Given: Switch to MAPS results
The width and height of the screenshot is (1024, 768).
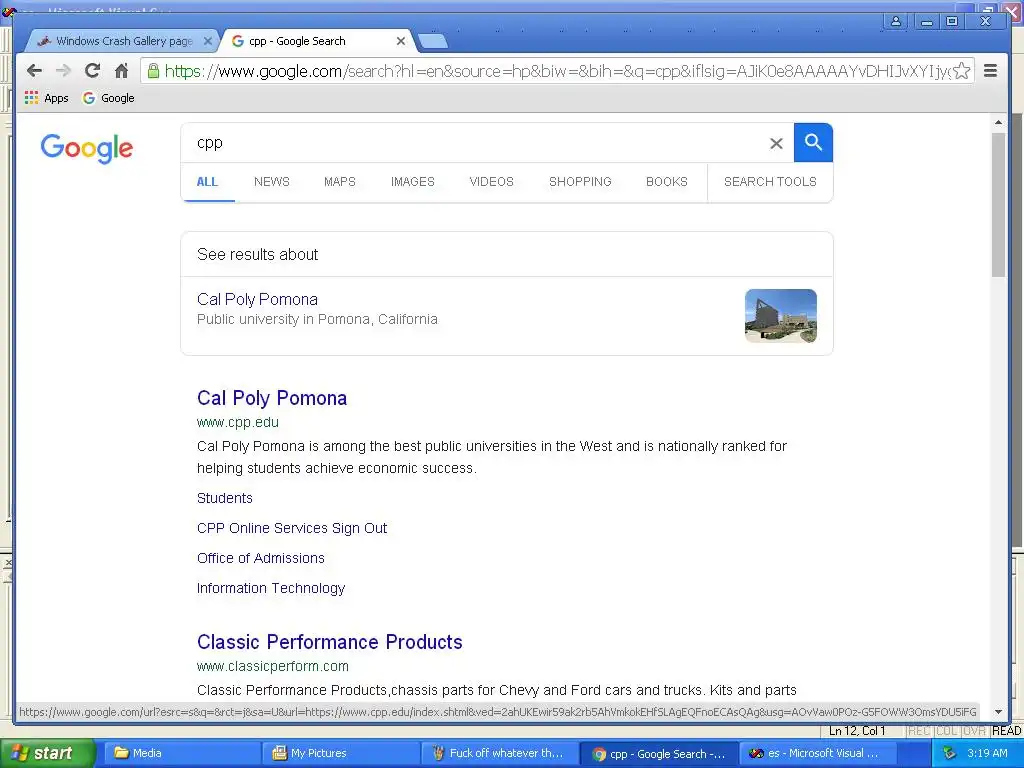Looking at the screenshot, I should pos(340,182).
